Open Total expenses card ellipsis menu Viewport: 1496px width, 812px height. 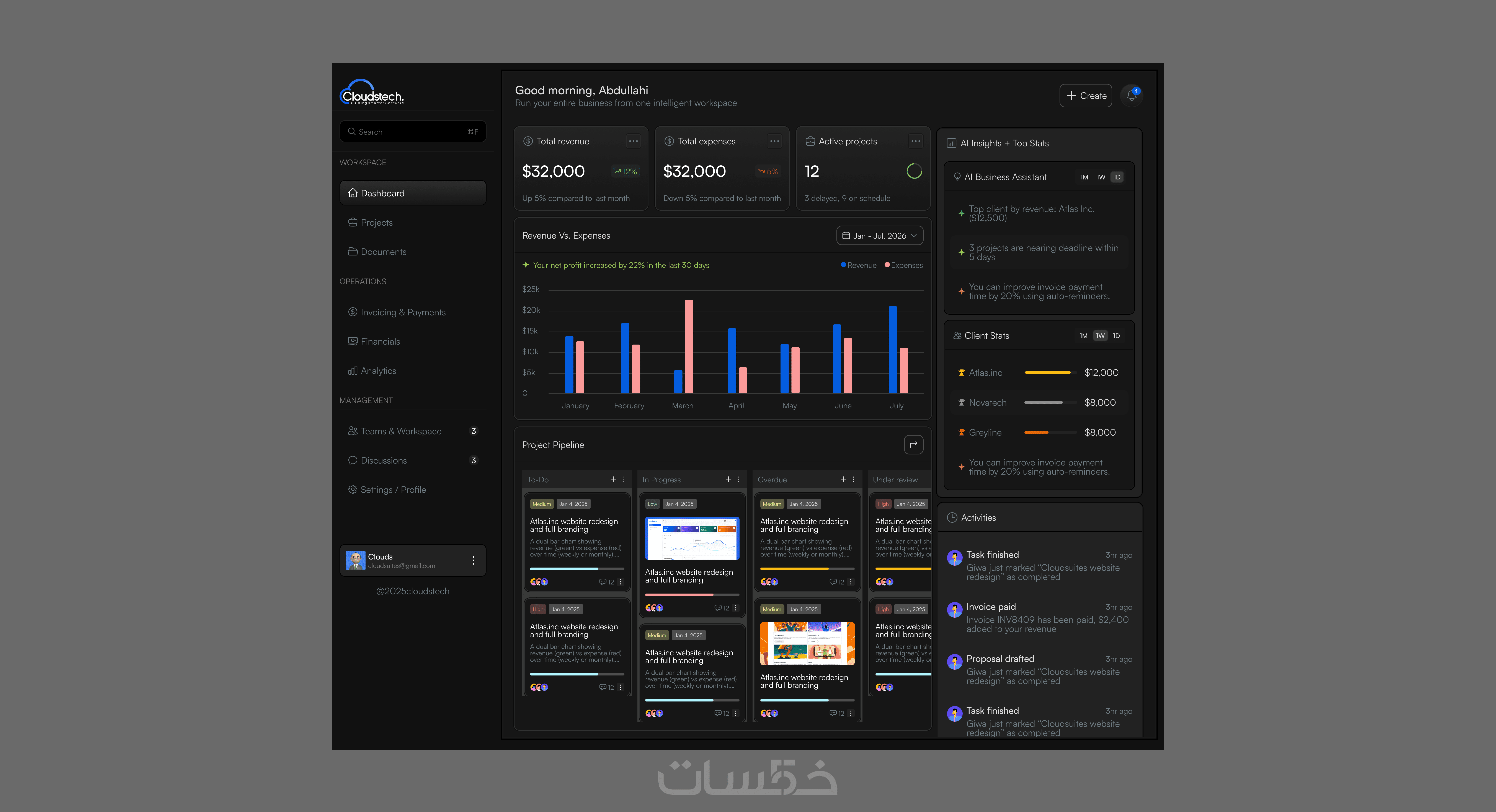click(774, 141)
